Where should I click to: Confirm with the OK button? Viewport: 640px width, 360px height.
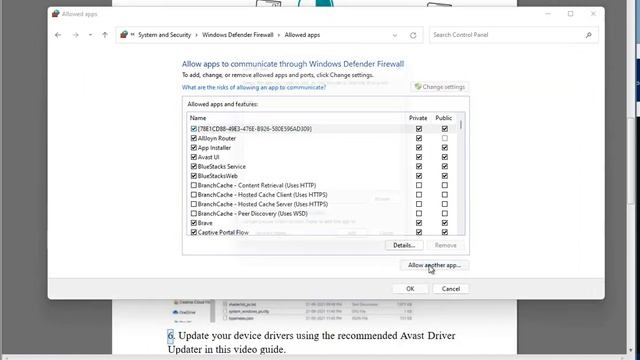pyautogui.click(x=410, y=289)
